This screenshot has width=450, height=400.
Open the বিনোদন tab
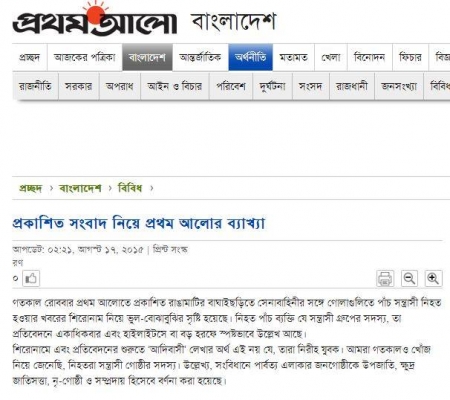pos(369,57)
